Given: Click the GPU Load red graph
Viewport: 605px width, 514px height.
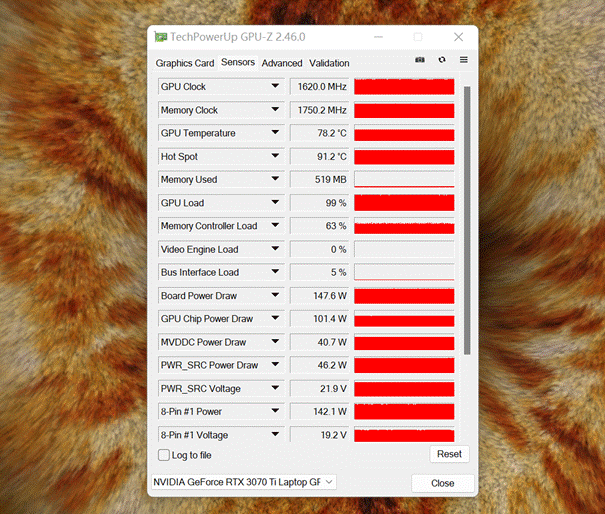Looking at the screenshot, I should pyautogui.click(x=404, y=203).
